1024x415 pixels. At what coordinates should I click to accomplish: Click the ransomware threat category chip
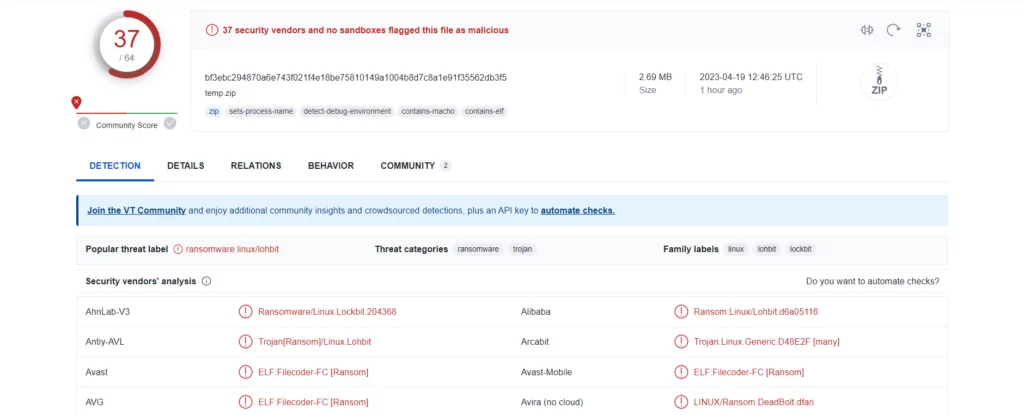(x=479, y=249)
